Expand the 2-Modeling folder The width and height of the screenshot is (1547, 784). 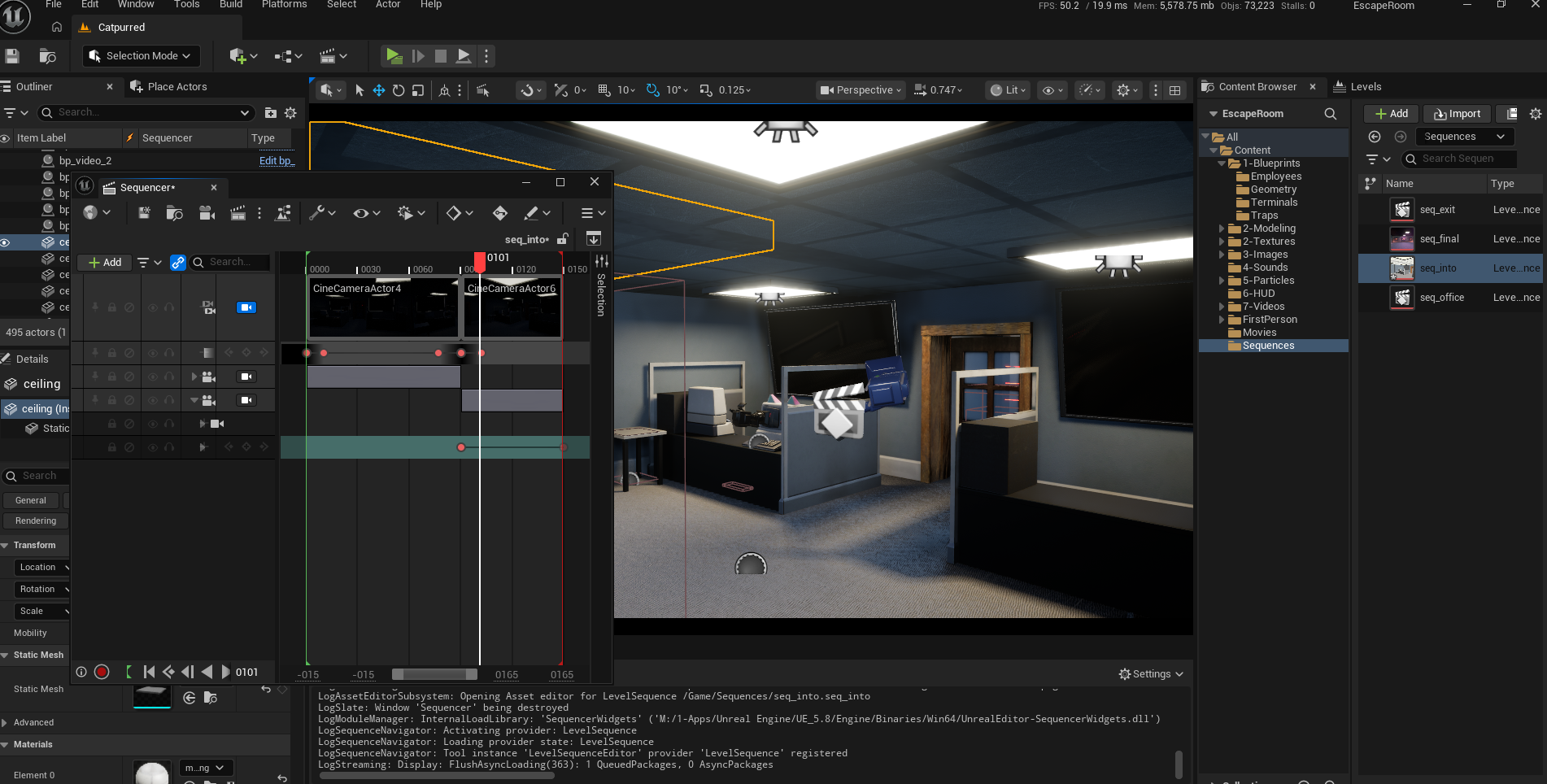tap(1222, 229)
